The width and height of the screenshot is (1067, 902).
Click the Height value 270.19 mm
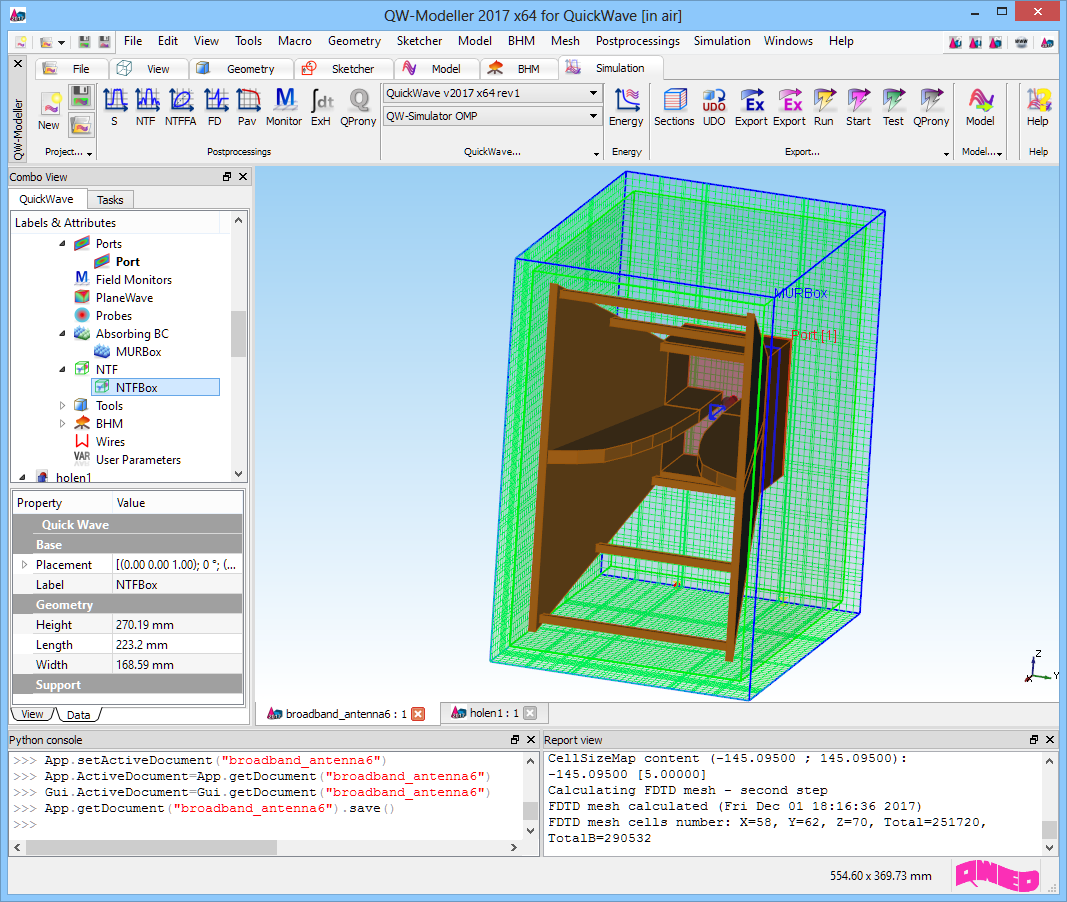point(178,624)
